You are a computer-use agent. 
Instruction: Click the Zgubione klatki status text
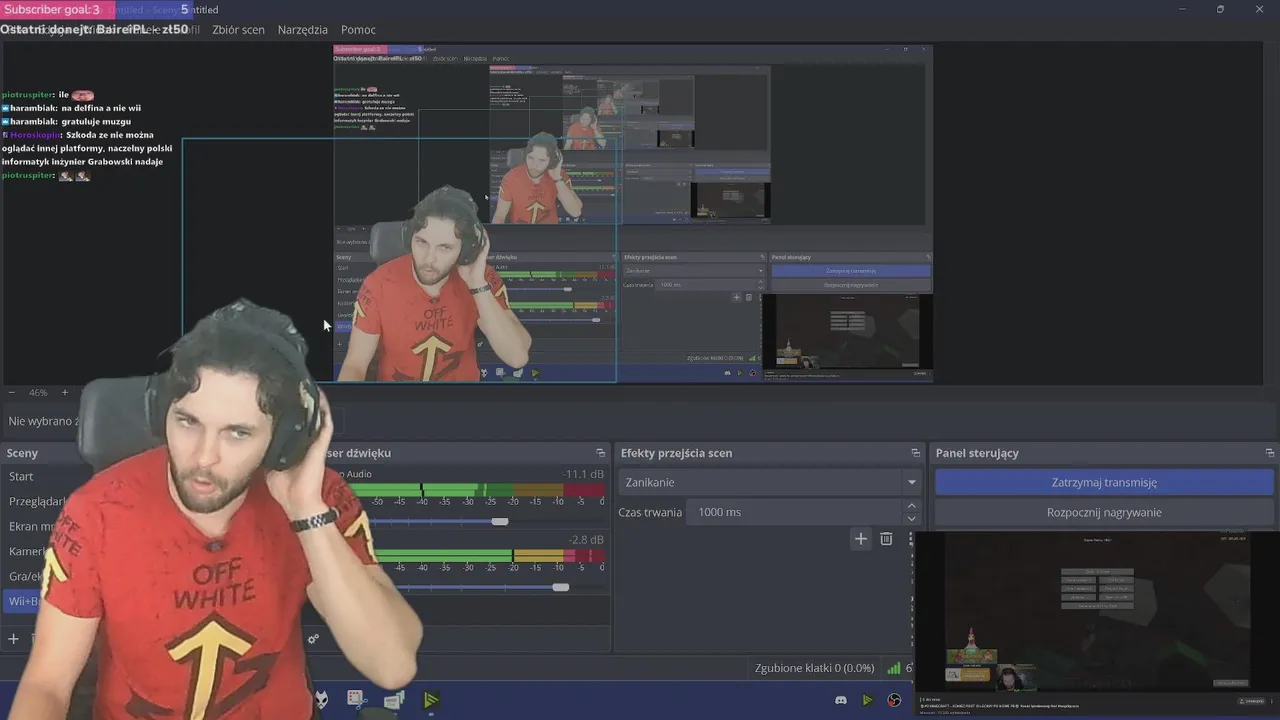[x=814, y=668]
